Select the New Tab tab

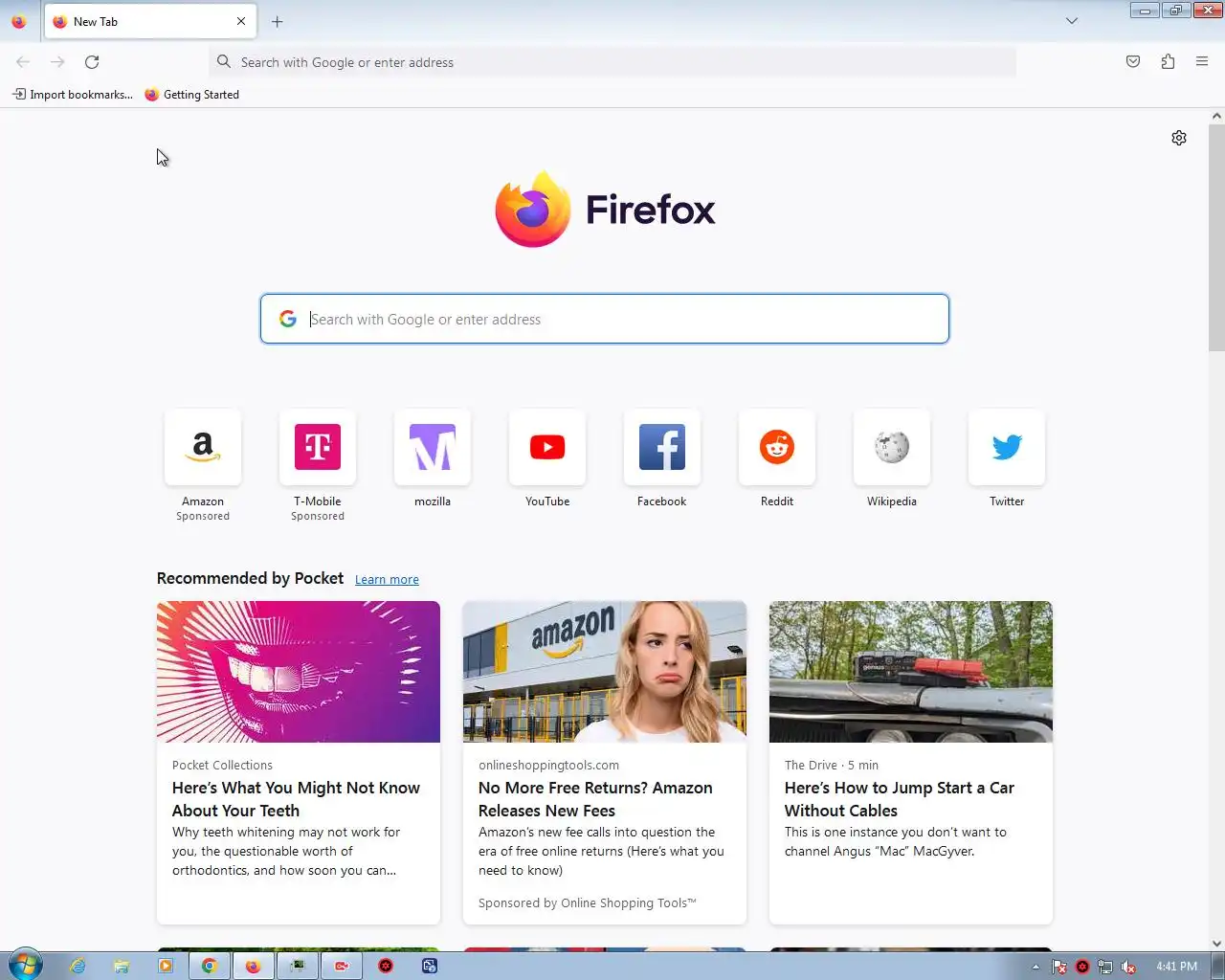coord(148,21)
